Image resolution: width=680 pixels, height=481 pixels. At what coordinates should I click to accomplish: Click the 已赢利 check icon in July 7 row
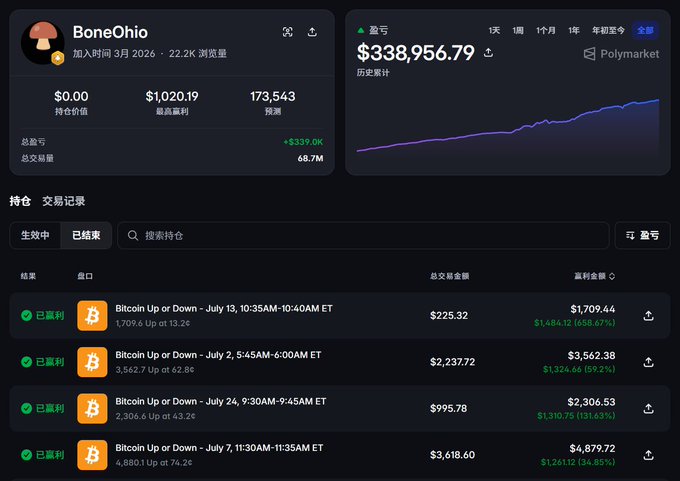pyautogui.click(x=26, y=455)
